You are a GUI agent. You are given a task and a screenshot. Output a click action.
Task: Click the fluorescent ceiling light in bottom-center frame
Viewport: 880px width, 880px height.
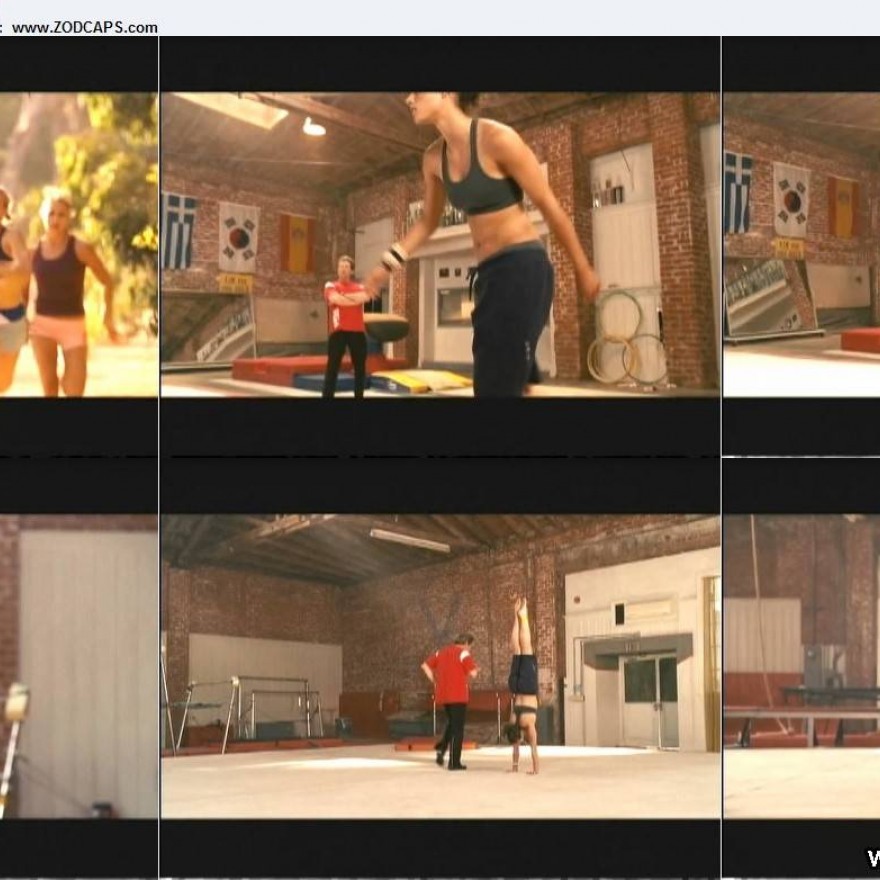pyautogui.click(x=409, y=540)
